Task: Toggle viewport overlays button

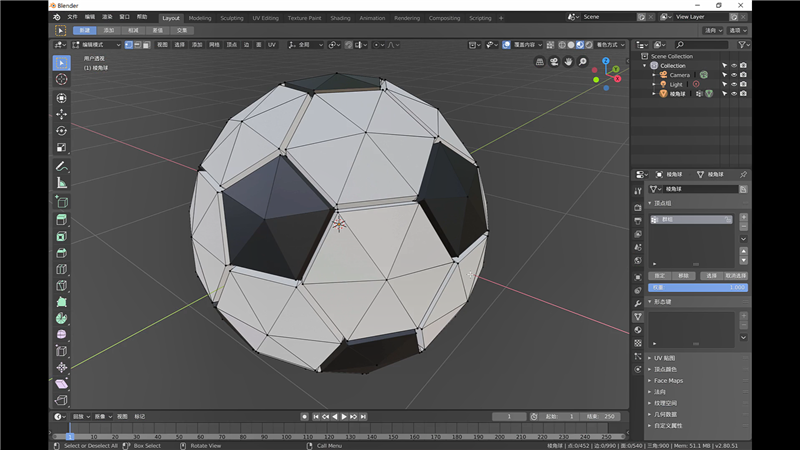Action: (x=506, y=45)
